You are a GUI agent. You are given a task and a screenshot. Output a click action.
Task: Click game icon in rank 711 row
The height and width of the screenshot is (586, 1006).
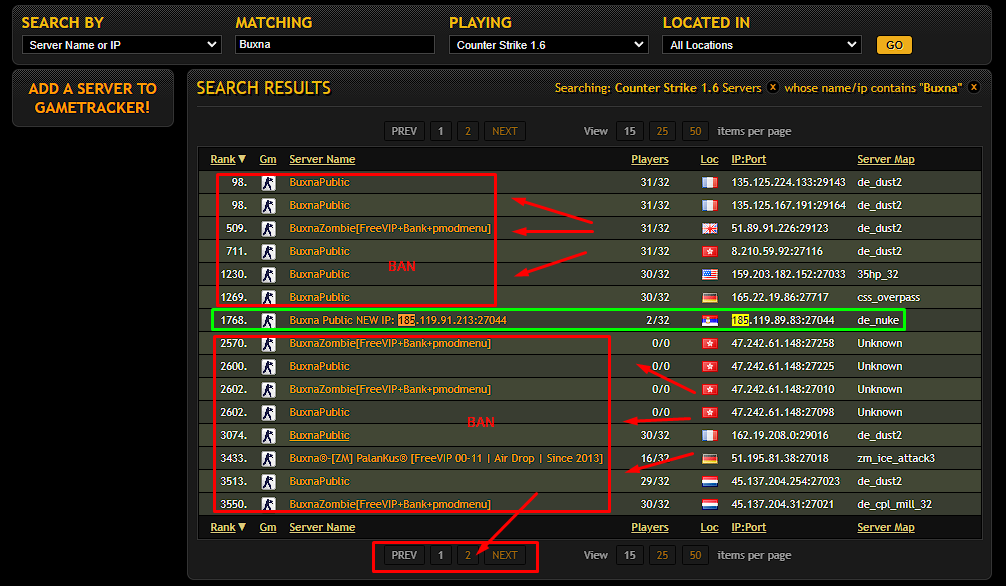click(x=268, y=252)
